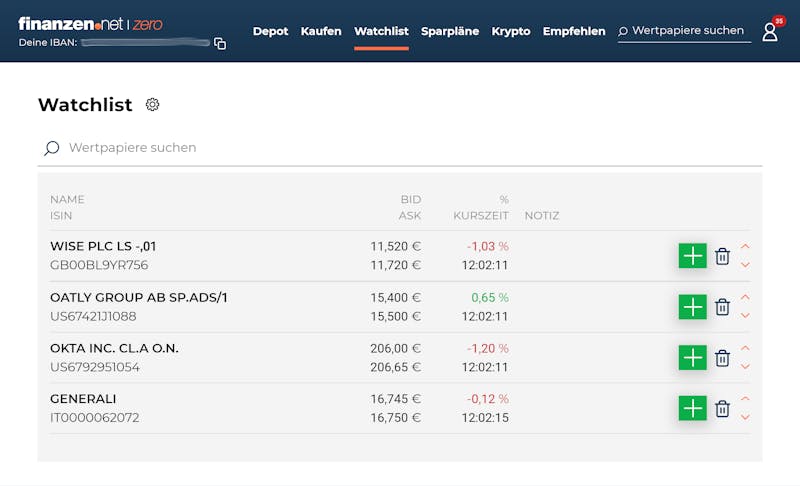Click ISIN US67421J1088
Screen dimensions: 800x486
tap(93, 316)
